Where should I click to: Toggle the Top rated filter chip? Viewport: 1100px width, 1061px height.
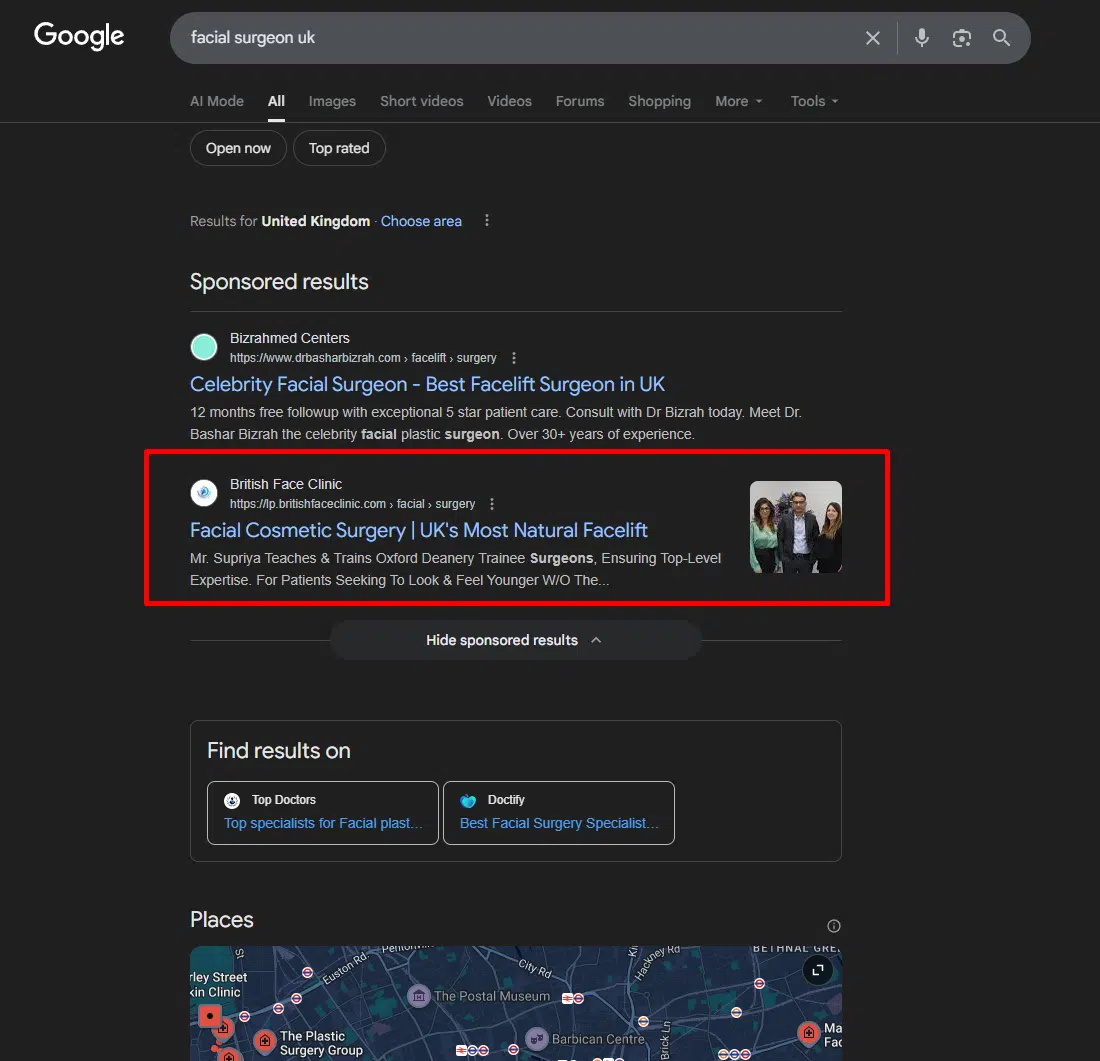coord(339,148)
